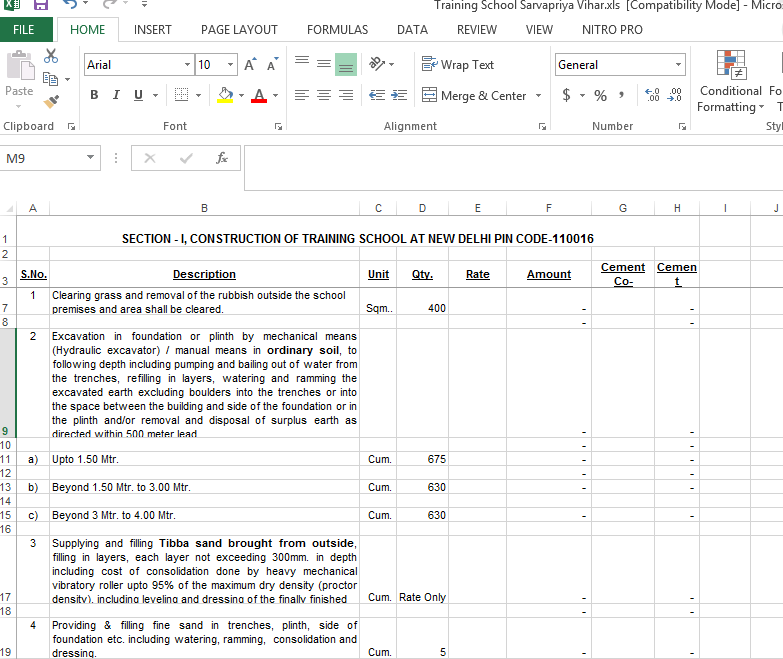The width and height of the screenshot is (783, 659).
Task: Click the Increase Font Size icon
Action: pyautogui.click(x=250, y=65)
